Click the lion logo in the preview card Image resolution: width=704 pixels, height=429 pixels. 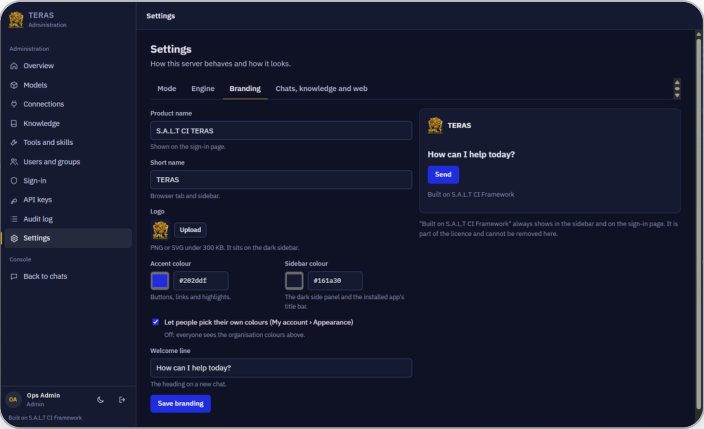point(435,125)
